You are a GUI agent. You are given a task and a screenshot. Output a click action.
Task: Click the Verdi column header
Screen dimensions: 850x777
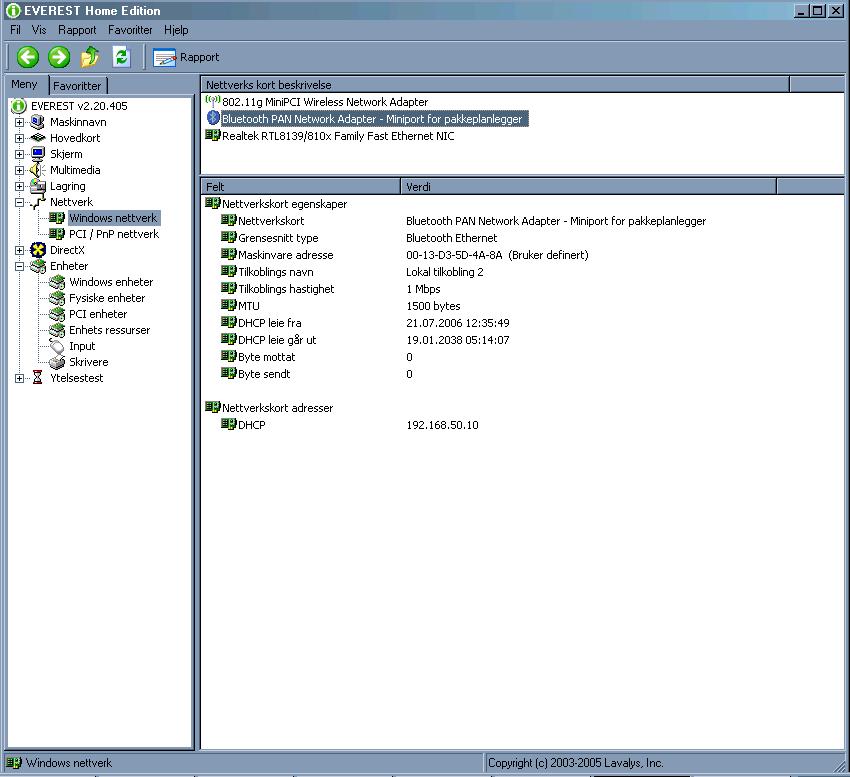coord(589,187)
